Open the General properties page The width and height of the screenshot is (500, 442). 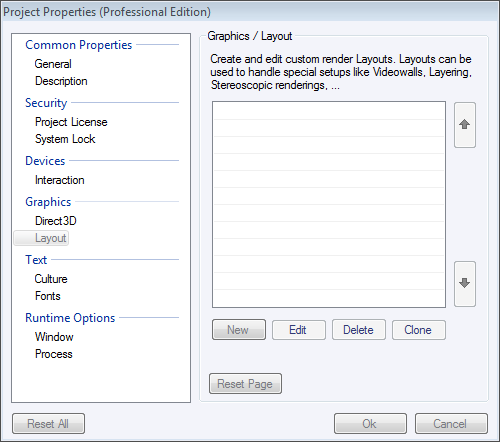click(53, 64)
